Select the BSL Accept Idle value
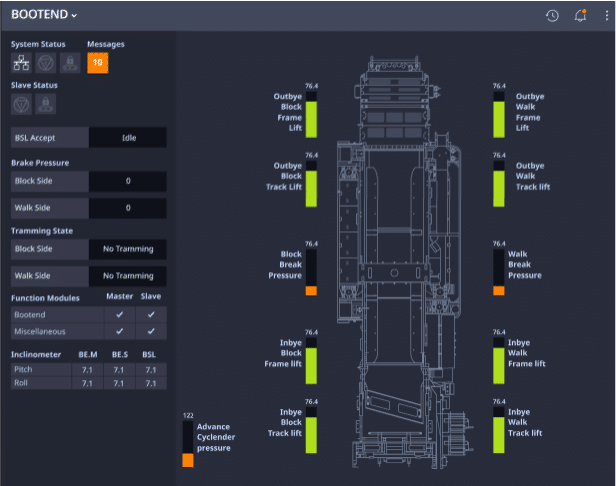 click(x=128, y=138)
